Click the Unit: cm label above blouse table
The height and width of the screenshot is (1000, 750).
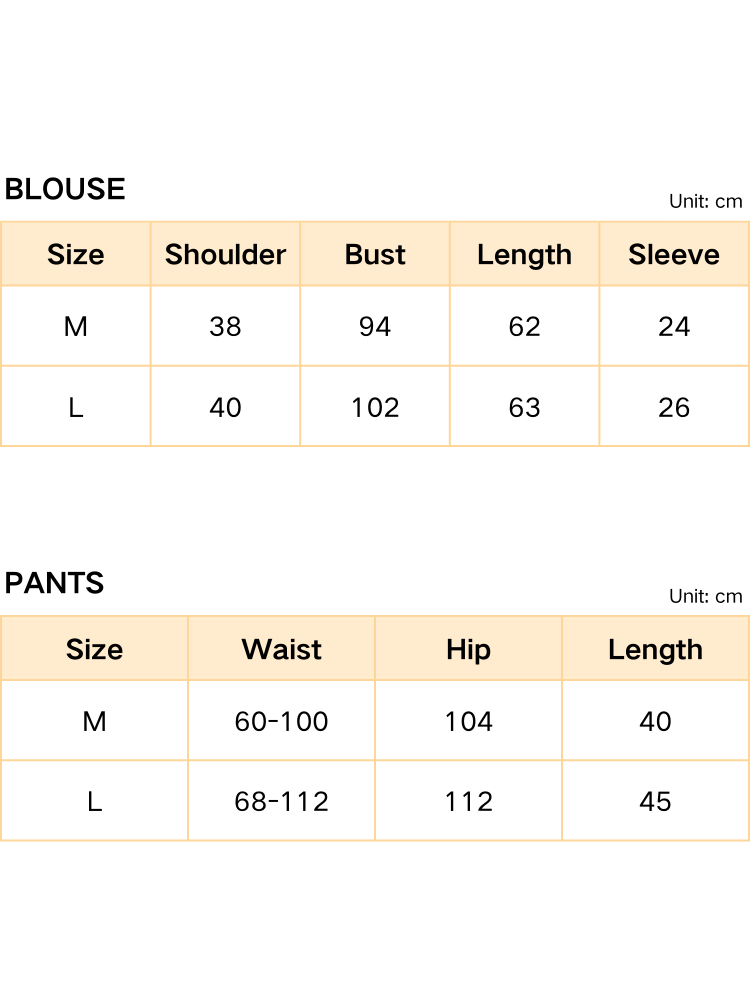(x=705, y=202)
